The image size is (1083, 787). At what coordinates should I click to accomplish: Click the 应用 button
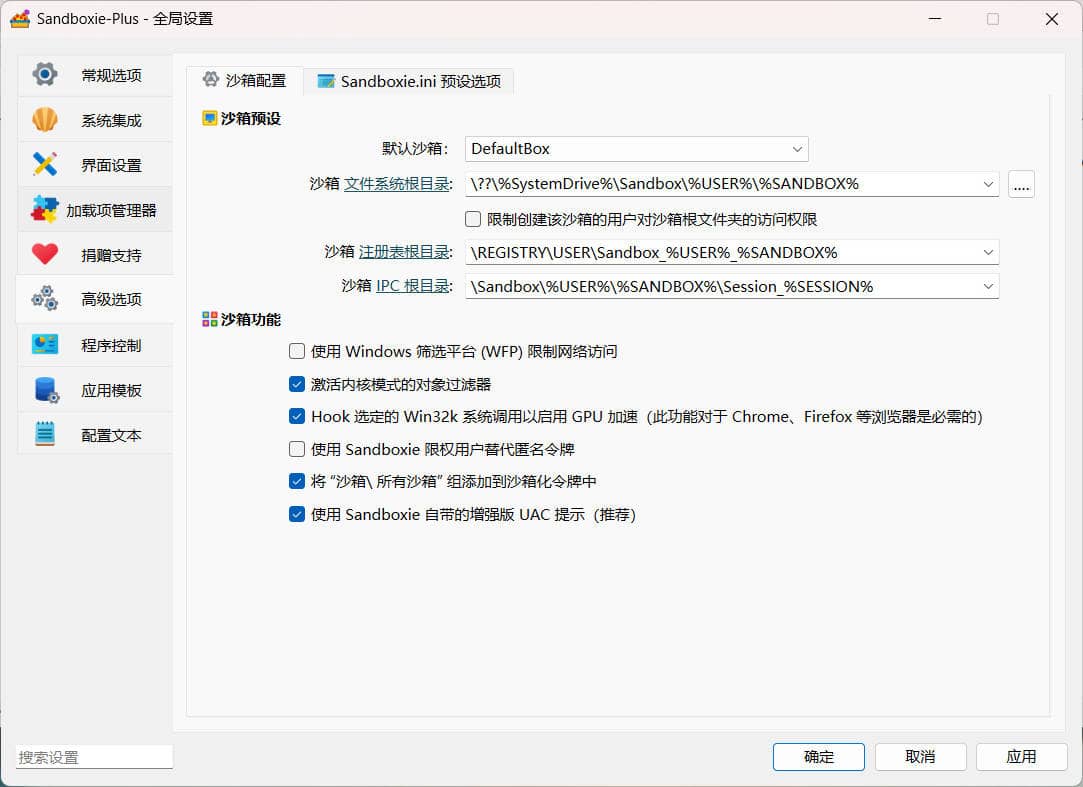[1021, 757]
